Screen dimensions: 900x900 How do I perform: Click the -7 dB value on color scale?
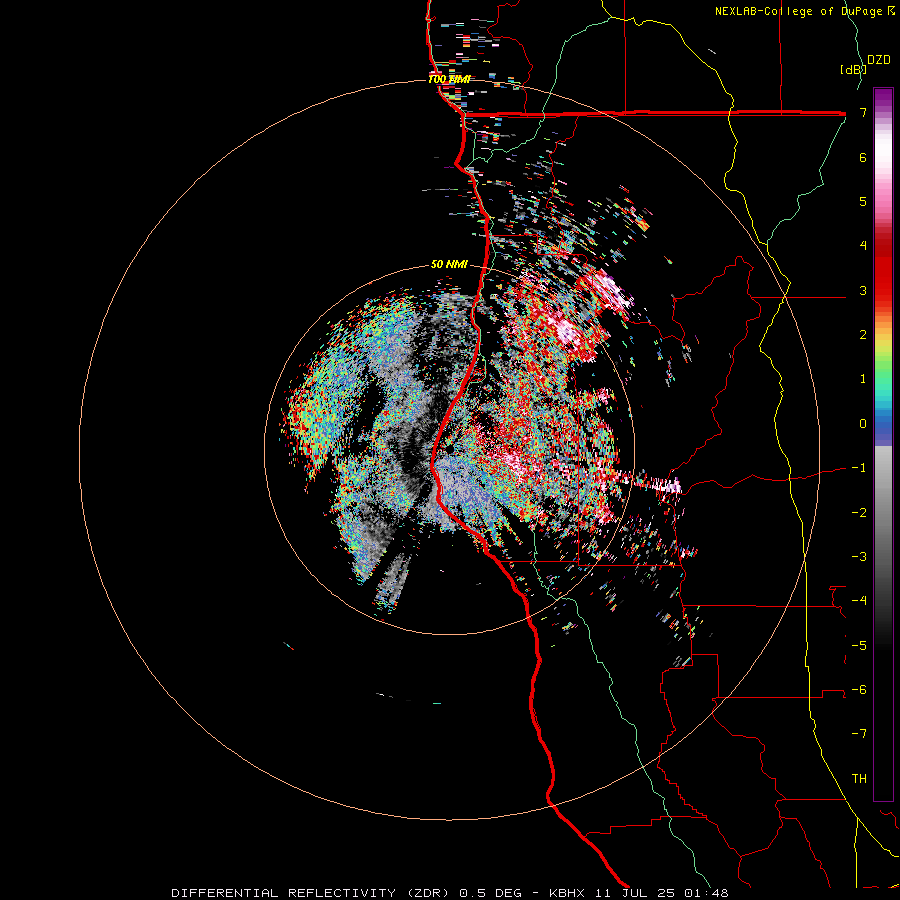859,734
